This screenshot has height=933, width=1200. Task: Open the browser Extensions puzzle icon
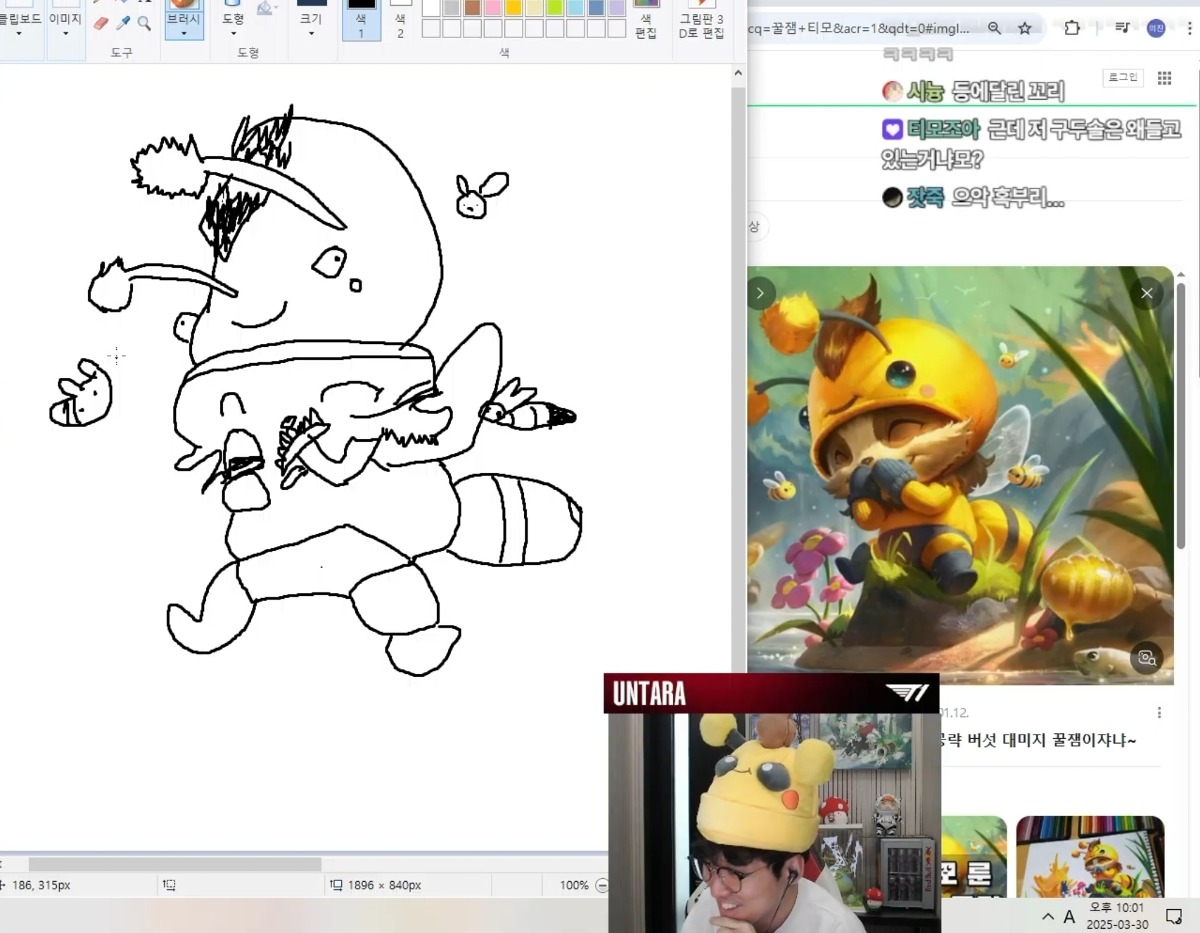(1072, 28)
